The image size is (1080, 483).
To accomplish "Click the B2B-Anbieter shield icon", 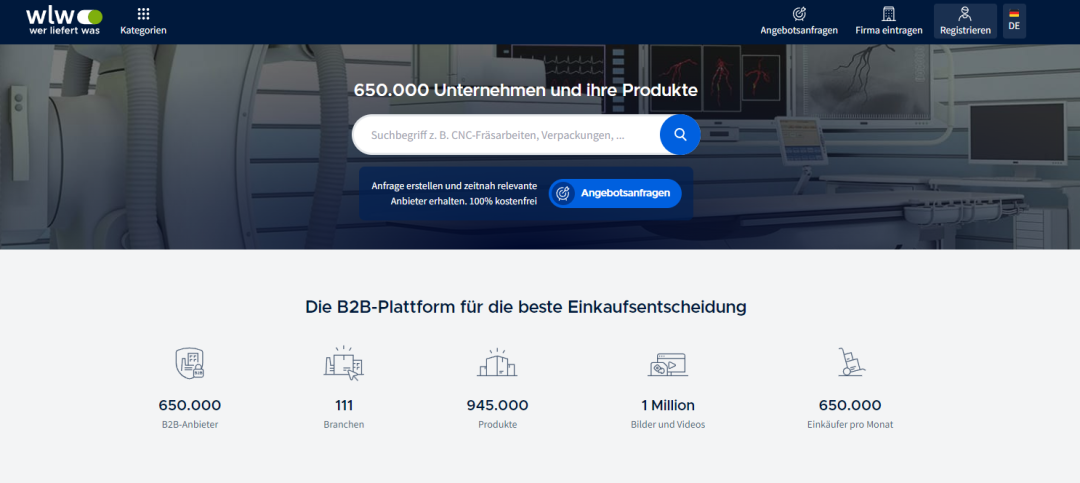I will pyautogui.click(x=190, y=363).
